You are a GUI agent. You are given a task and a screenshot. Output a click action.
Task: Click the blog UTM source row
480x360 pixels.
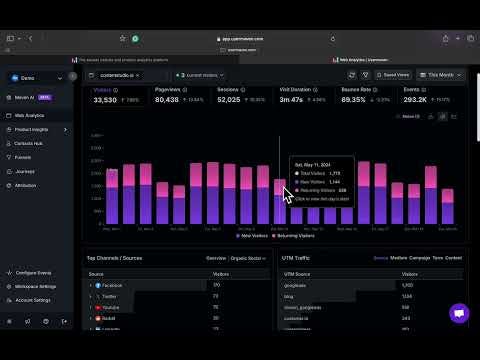tap(372, 296)
